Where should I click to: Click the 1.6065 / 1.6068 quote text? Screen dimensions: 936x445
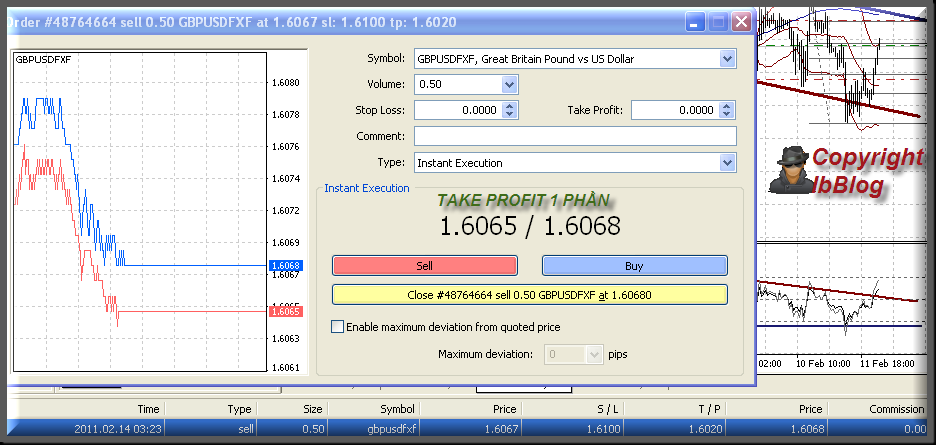click(530, 226)
